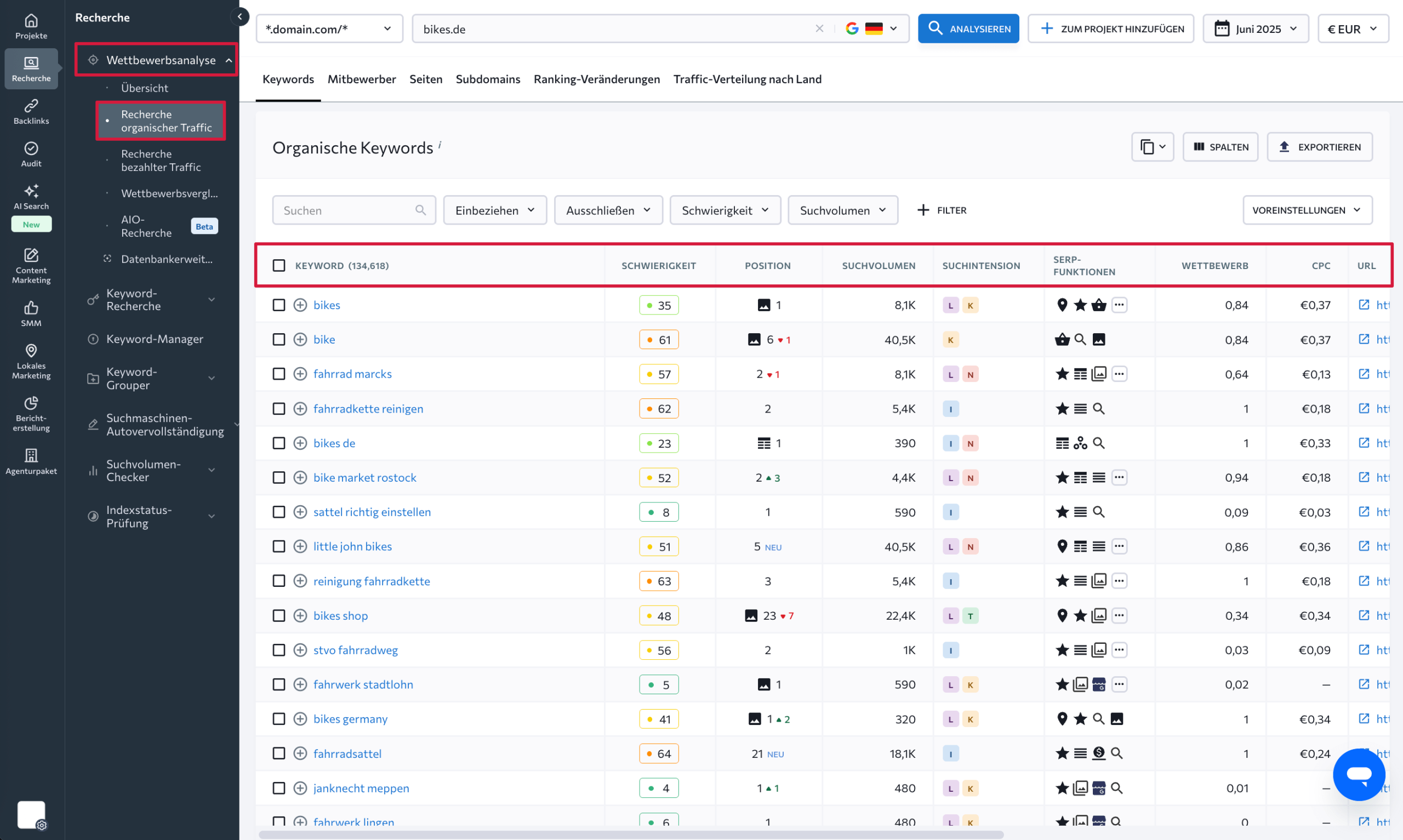Screen dimensions: 1403x840
Task: Tick the checkbox for keyword 'bike'
Action: pyautogui.click(x=279, y=340)
